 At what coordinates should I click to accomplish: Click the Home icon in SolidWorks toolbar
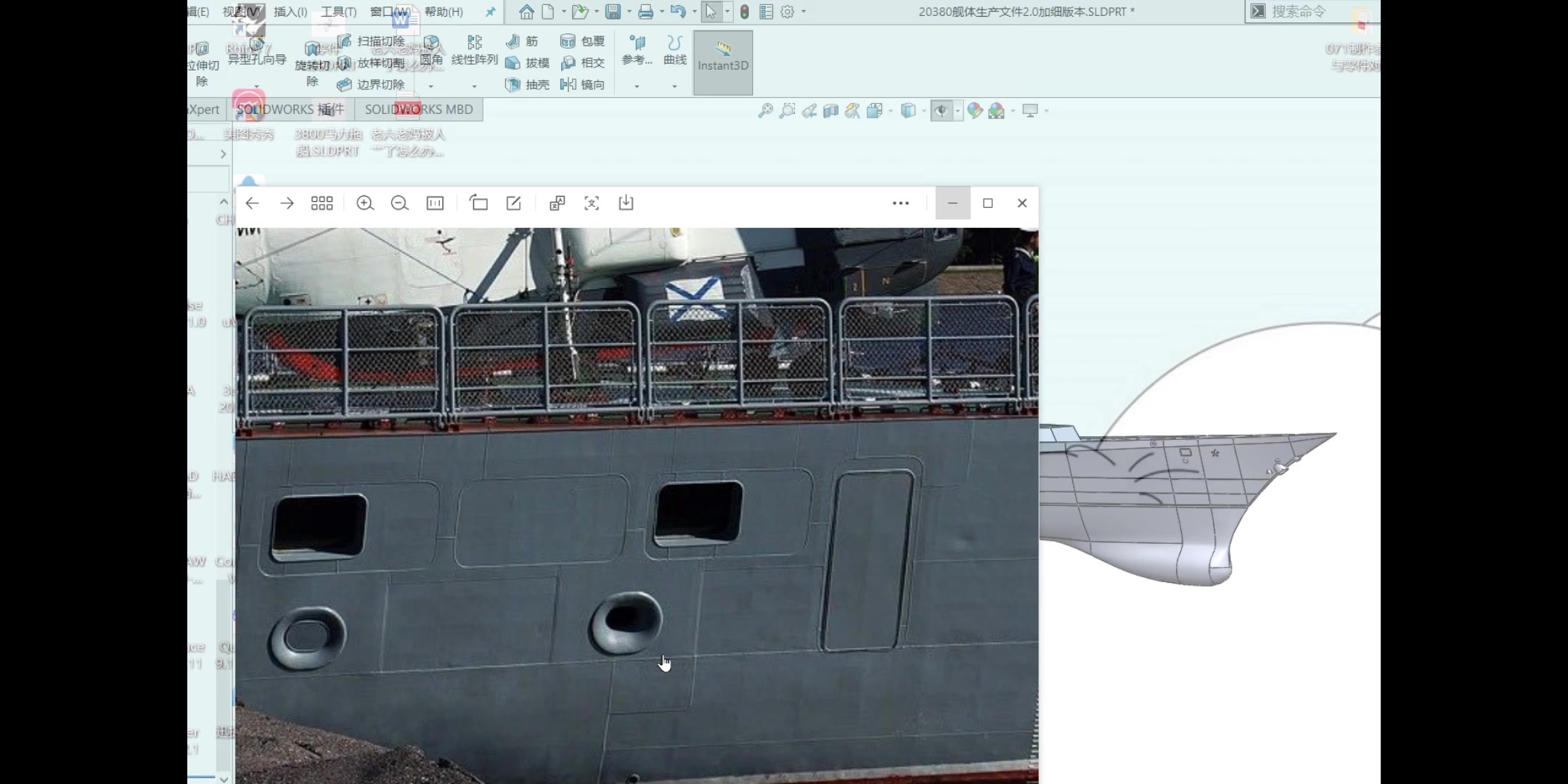point(526,12)
